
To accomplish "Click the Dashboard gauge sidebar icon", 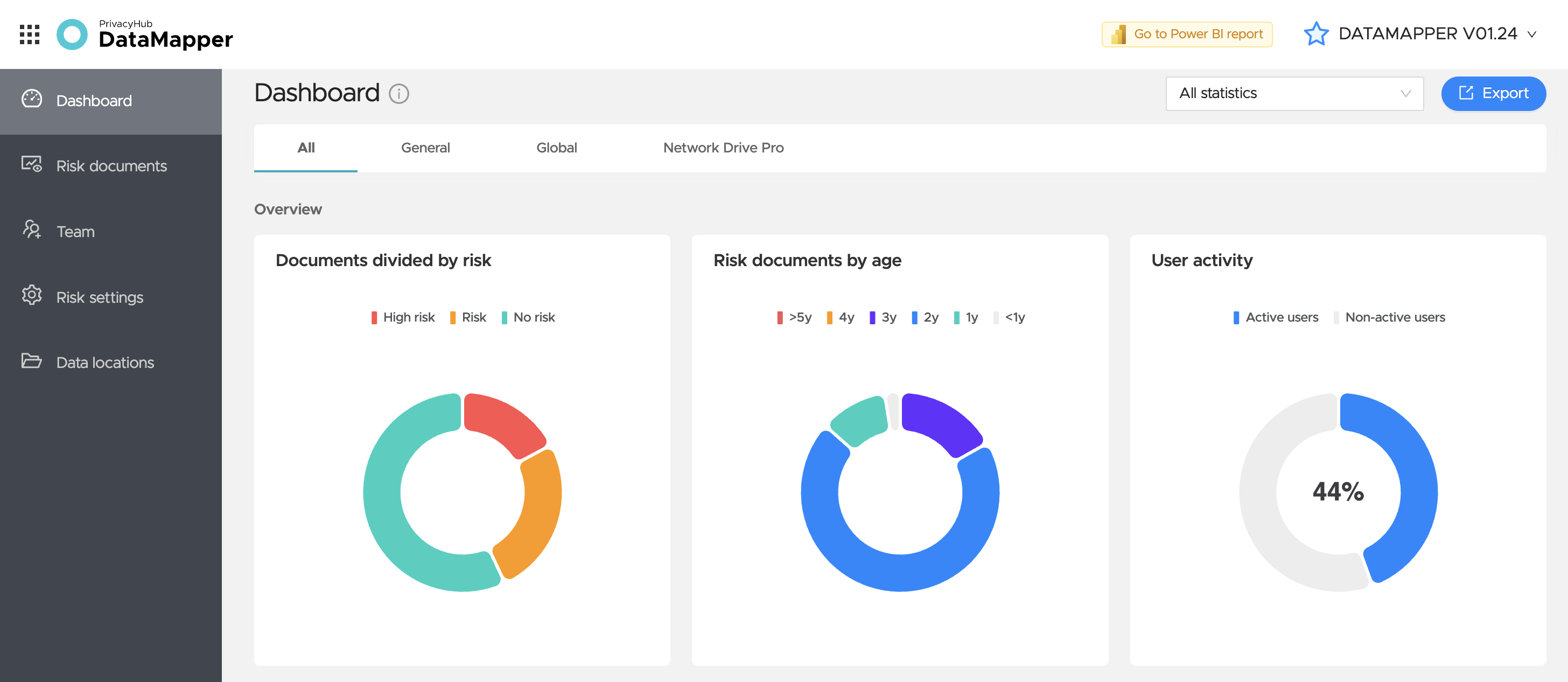I will pos(32,99).
